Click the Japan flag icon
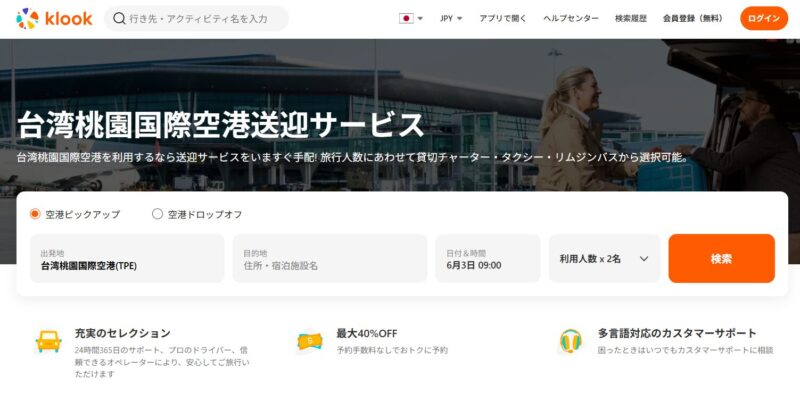This screenshot has height=393, width=800. (x=406, y=18)
